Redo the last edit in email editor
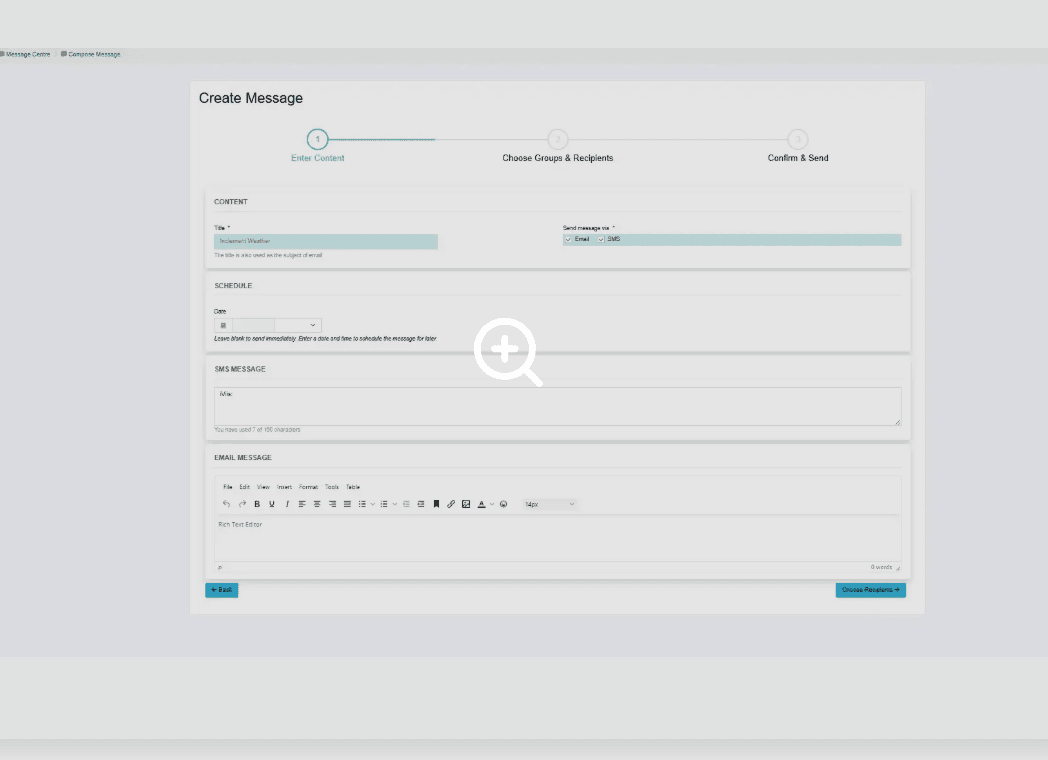1048x760 pixels. 242,504
